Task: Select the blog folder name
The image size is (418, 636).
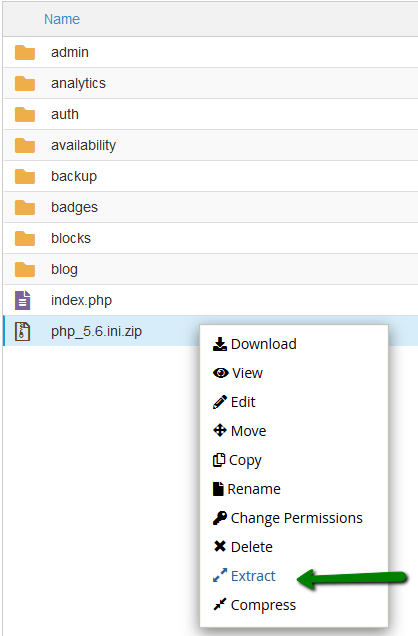Action: (64, 269)
